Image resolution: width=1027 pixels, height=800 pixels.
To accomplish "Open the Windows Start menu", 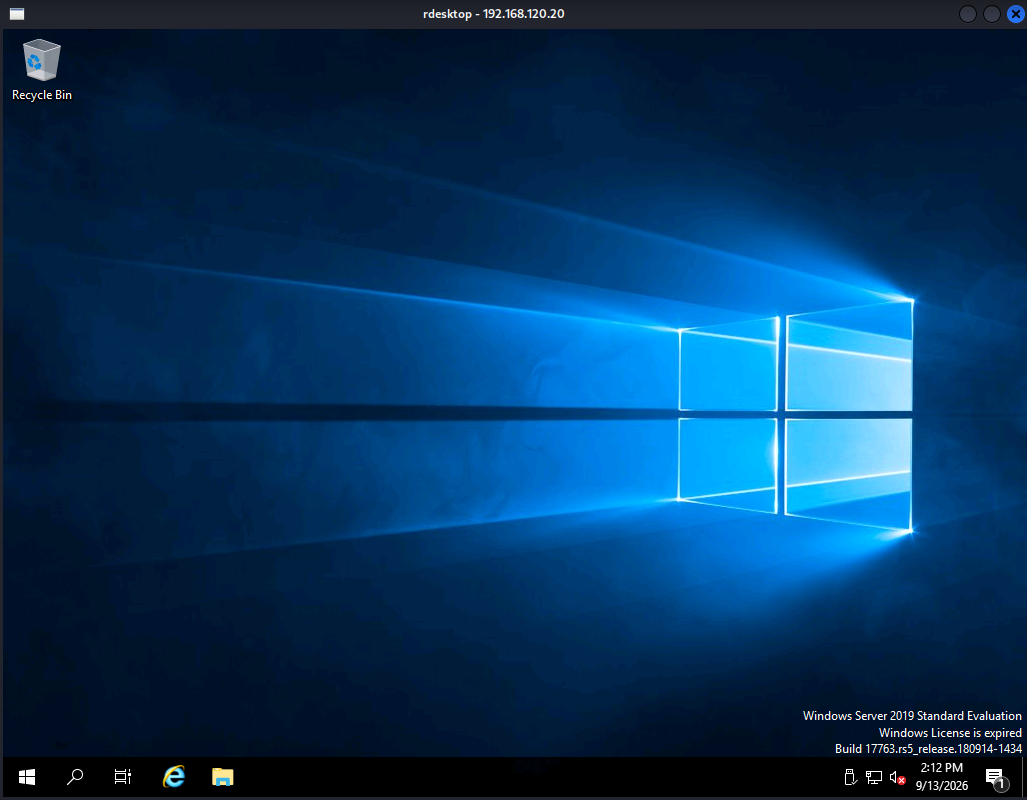I will pyautogui.click(x=27, y=777).
